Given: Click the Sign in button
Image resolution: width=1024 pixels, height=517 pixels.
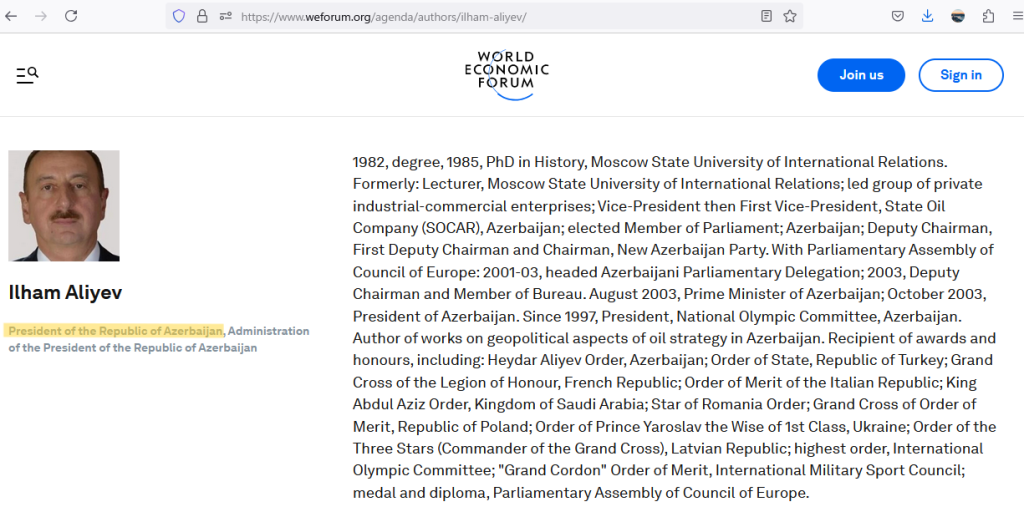Looking at the screenshot, I should (x=960, y=75).
